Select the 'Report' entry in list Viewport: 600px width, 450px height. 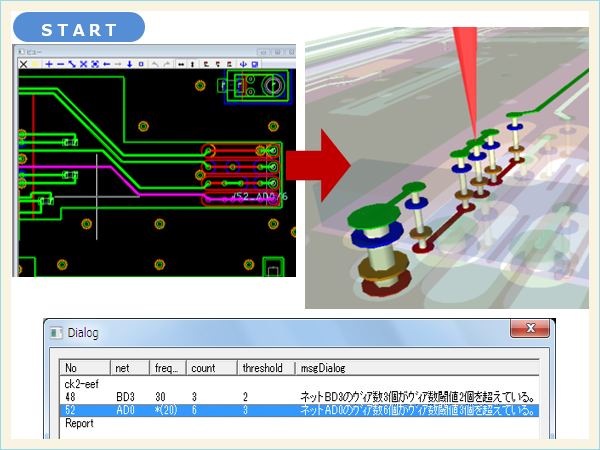(x=79, y=423)
